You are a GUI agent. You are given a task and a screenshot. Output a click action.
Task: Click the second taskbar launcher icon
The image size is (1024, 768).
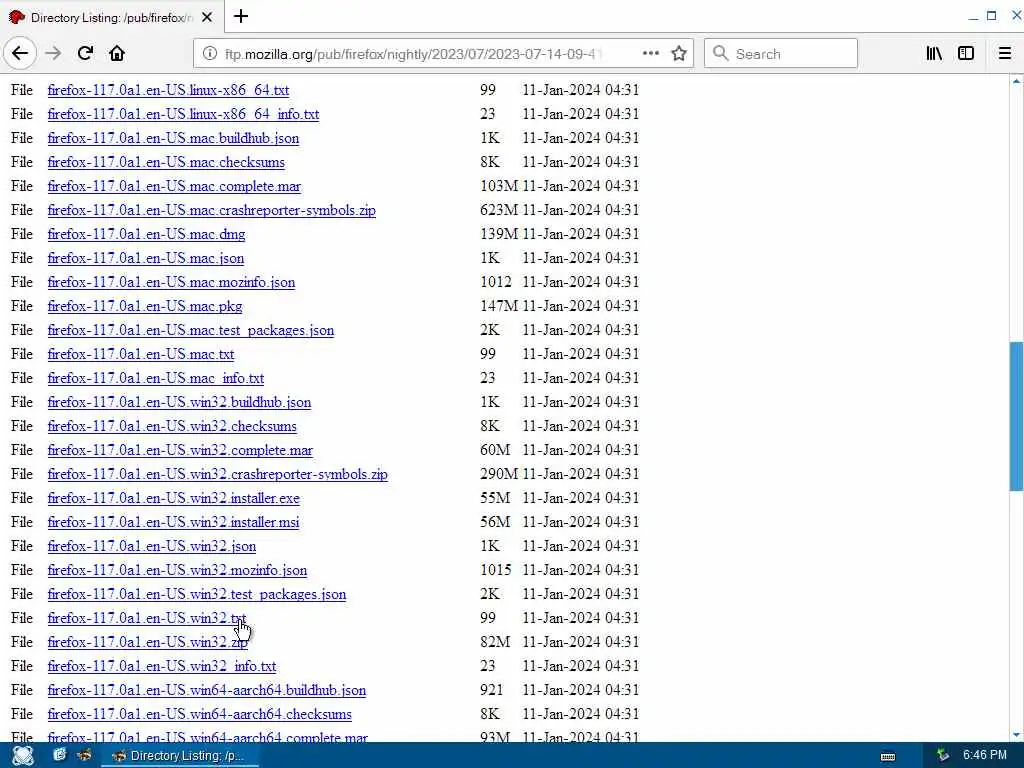pyautogui.click(x=85, y=756)
